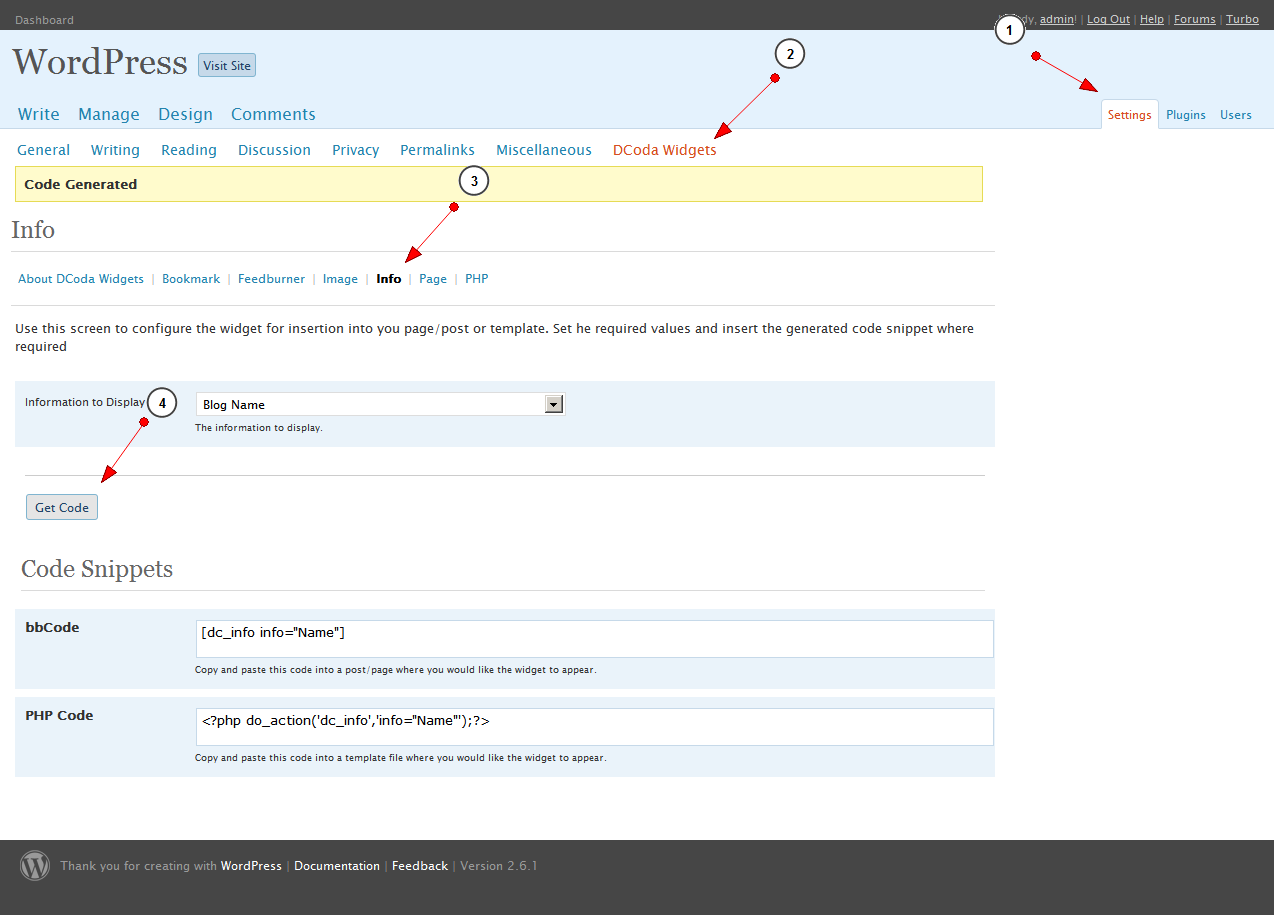Select the Feedburner widget link
1274x915 pixels.
(271, 279)
